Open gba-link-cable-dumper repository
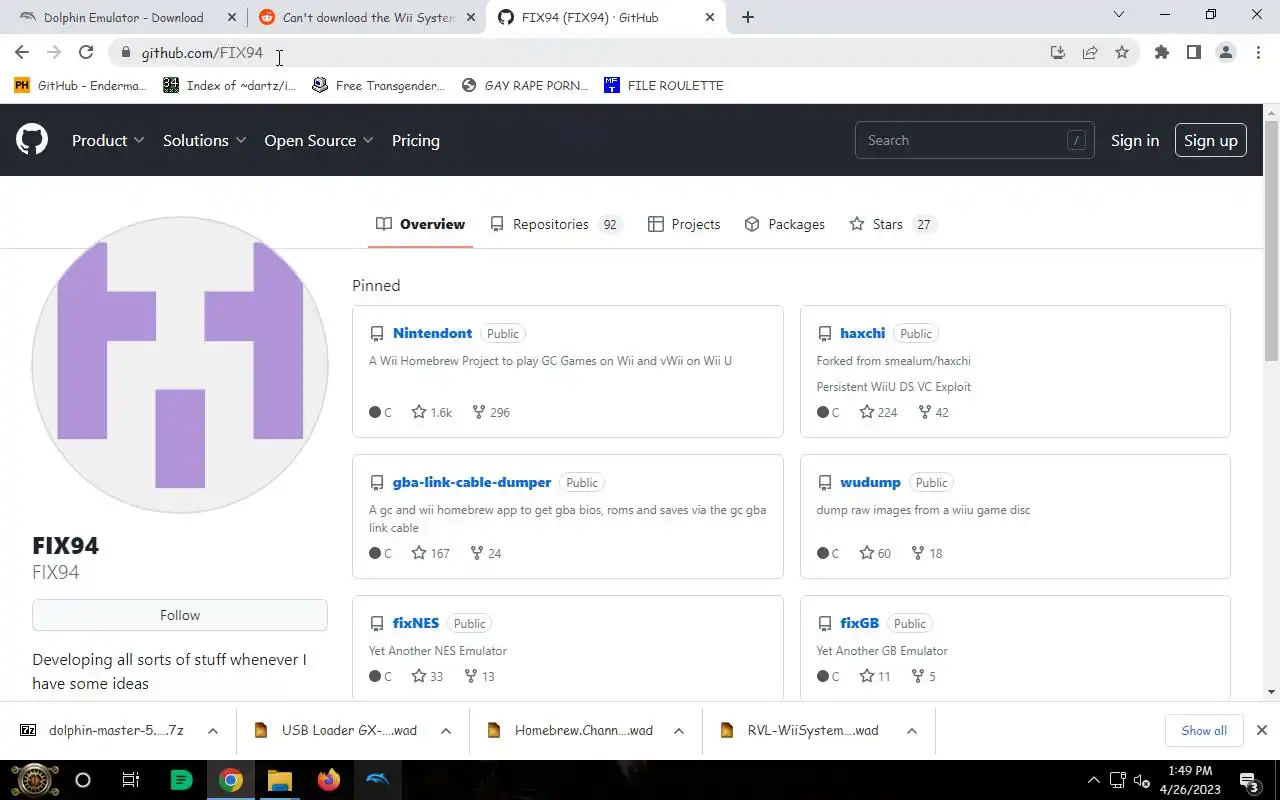This screenshot has width=1280, height=800. coord(472,482)
